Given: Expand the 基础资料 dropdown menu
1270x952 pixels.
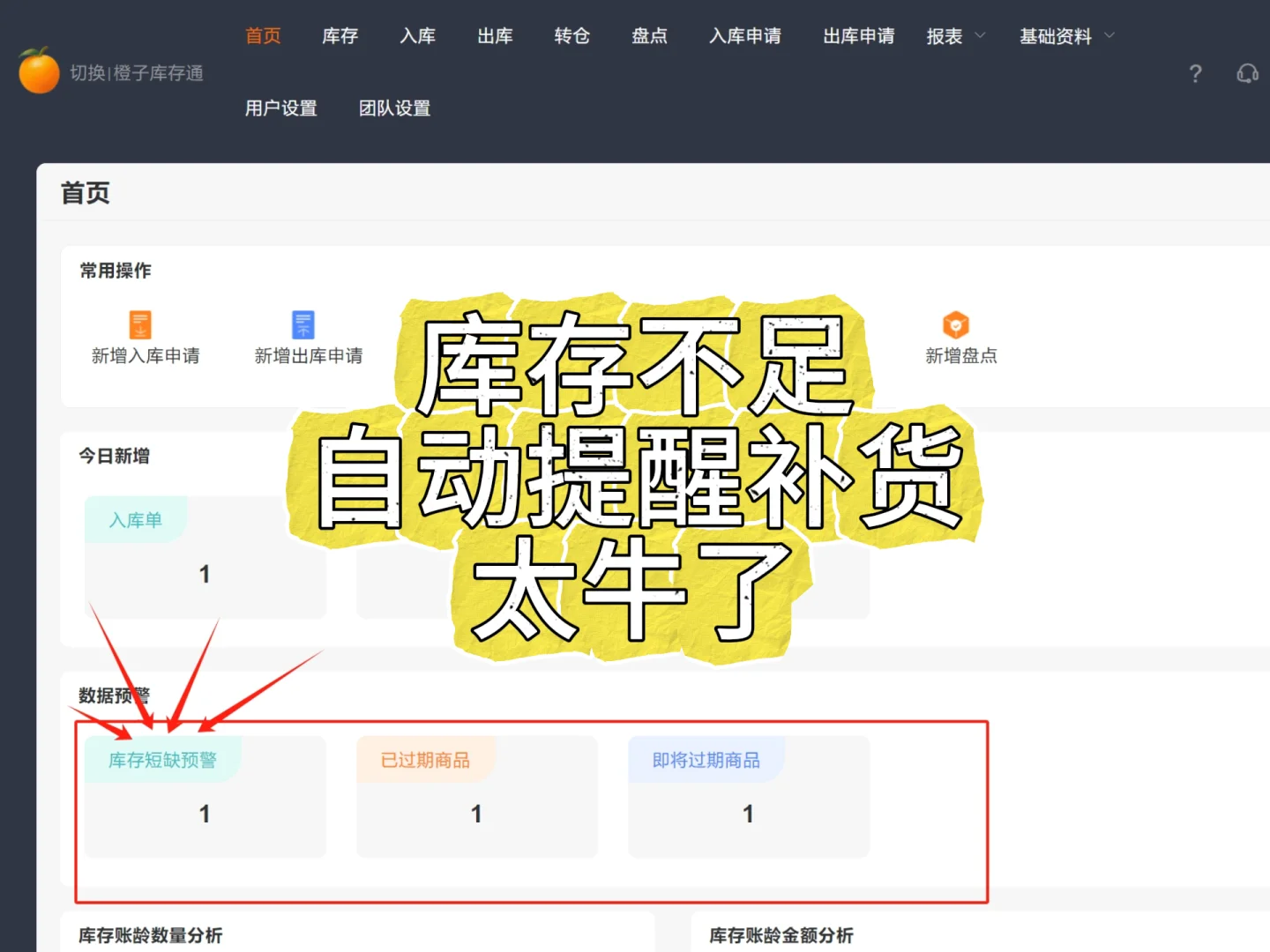Looking at the screenshot, I should point(1056,36).
